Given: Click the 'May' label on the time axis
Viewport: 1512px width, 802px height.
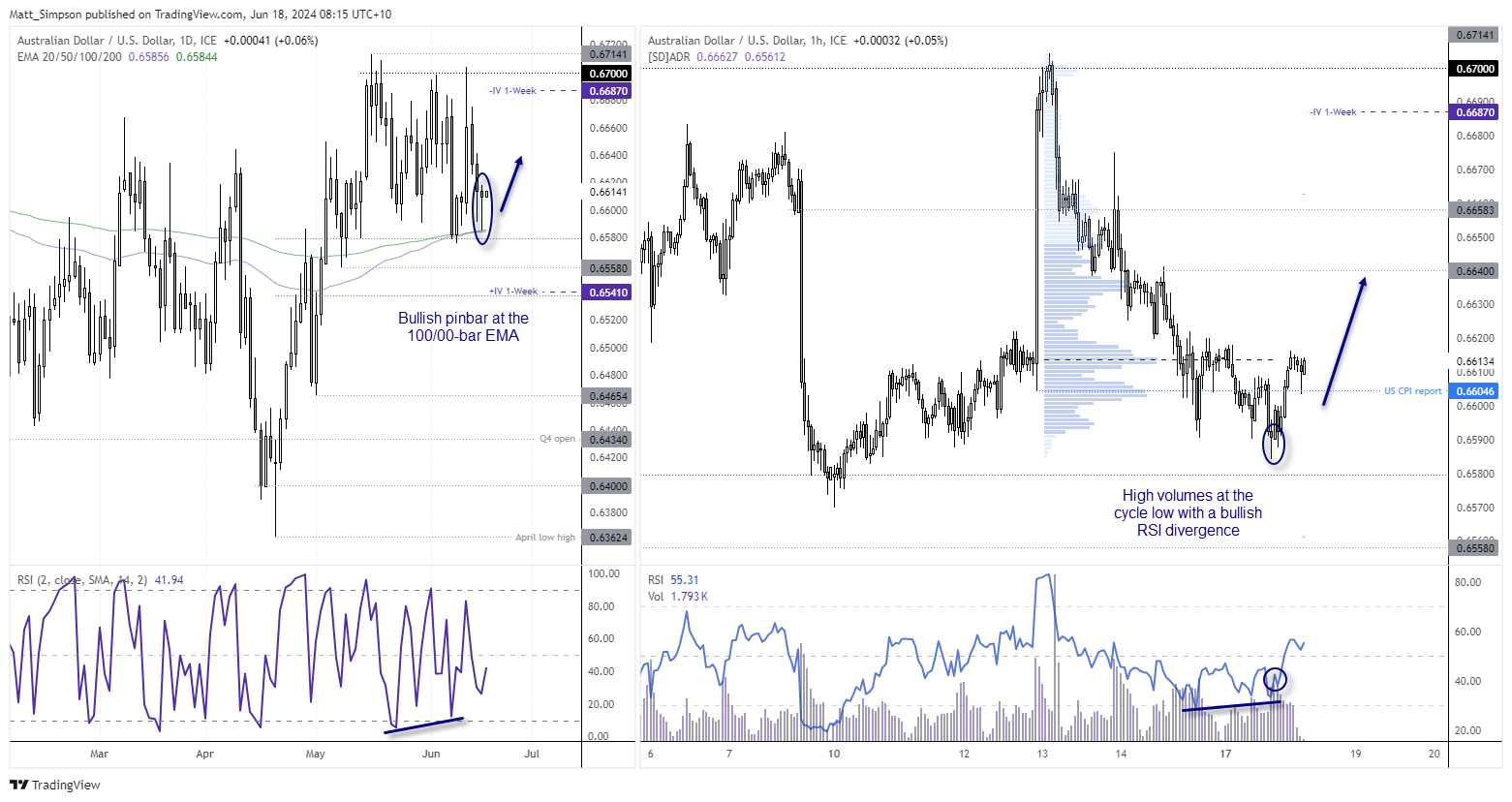Looking at the screenshot, I should (x=315, y=754).
